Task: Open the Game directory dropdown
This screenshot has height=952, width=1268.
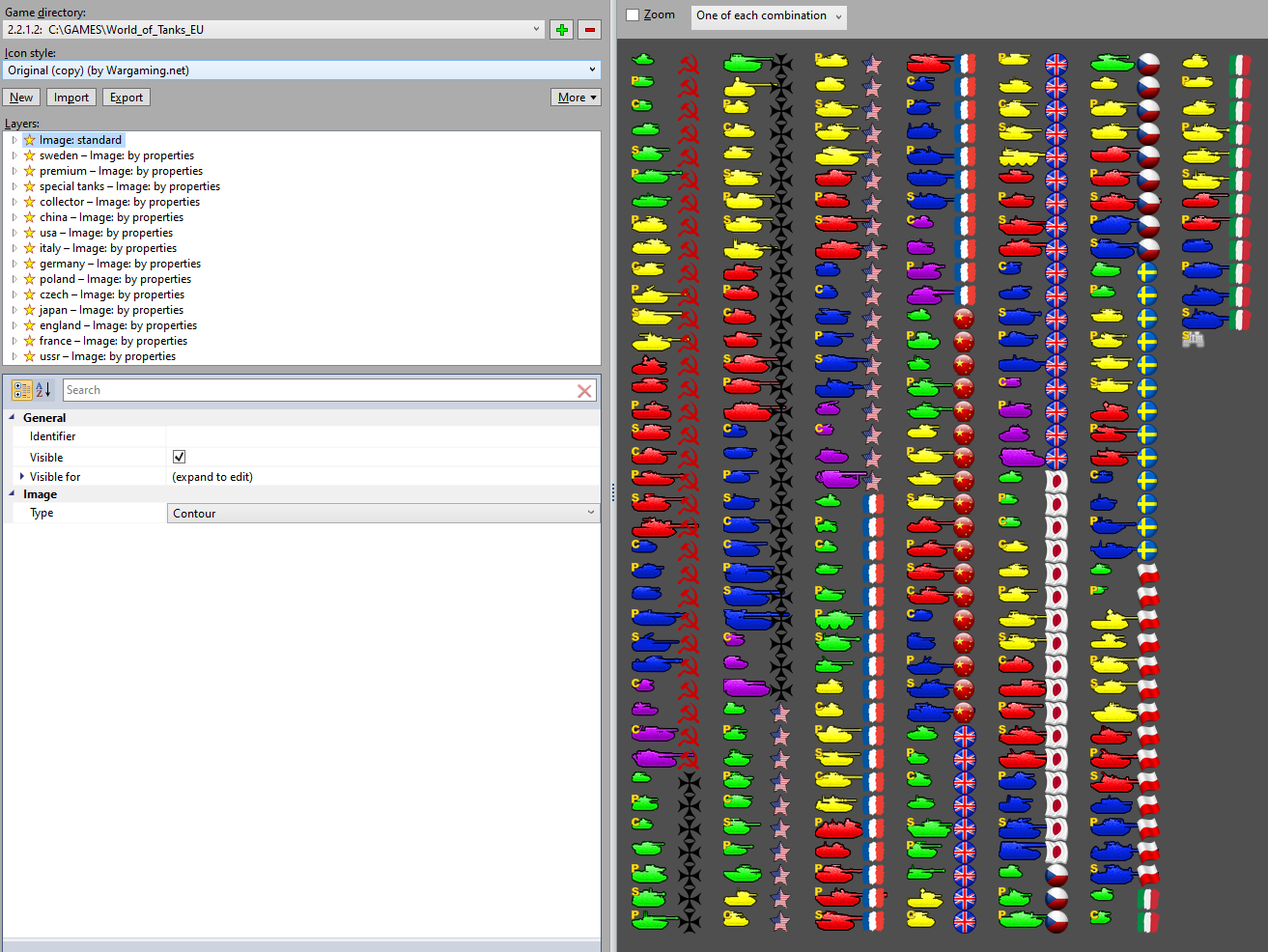Action: [537, 30]
